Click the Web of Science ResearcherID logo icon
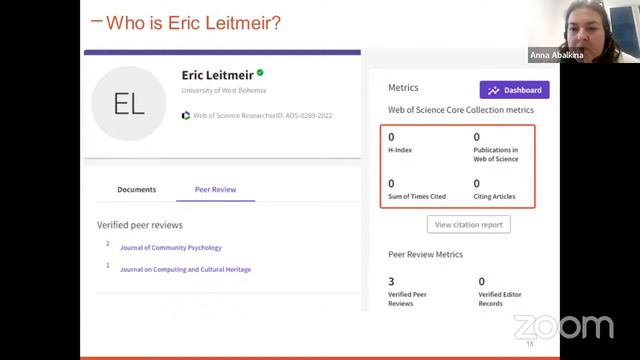 (x=186, y=116)
